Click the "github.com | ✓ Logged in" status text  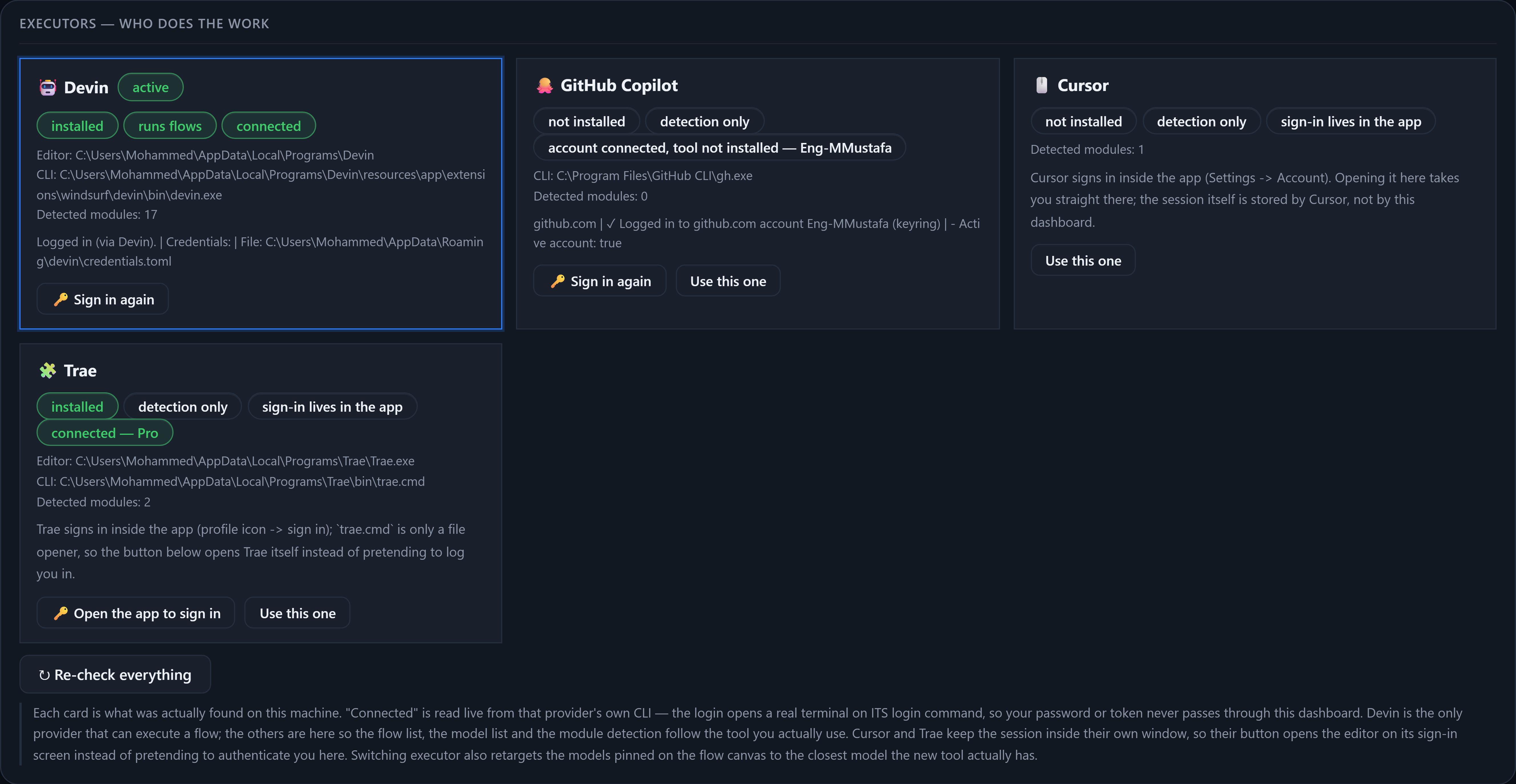(757, 233)
